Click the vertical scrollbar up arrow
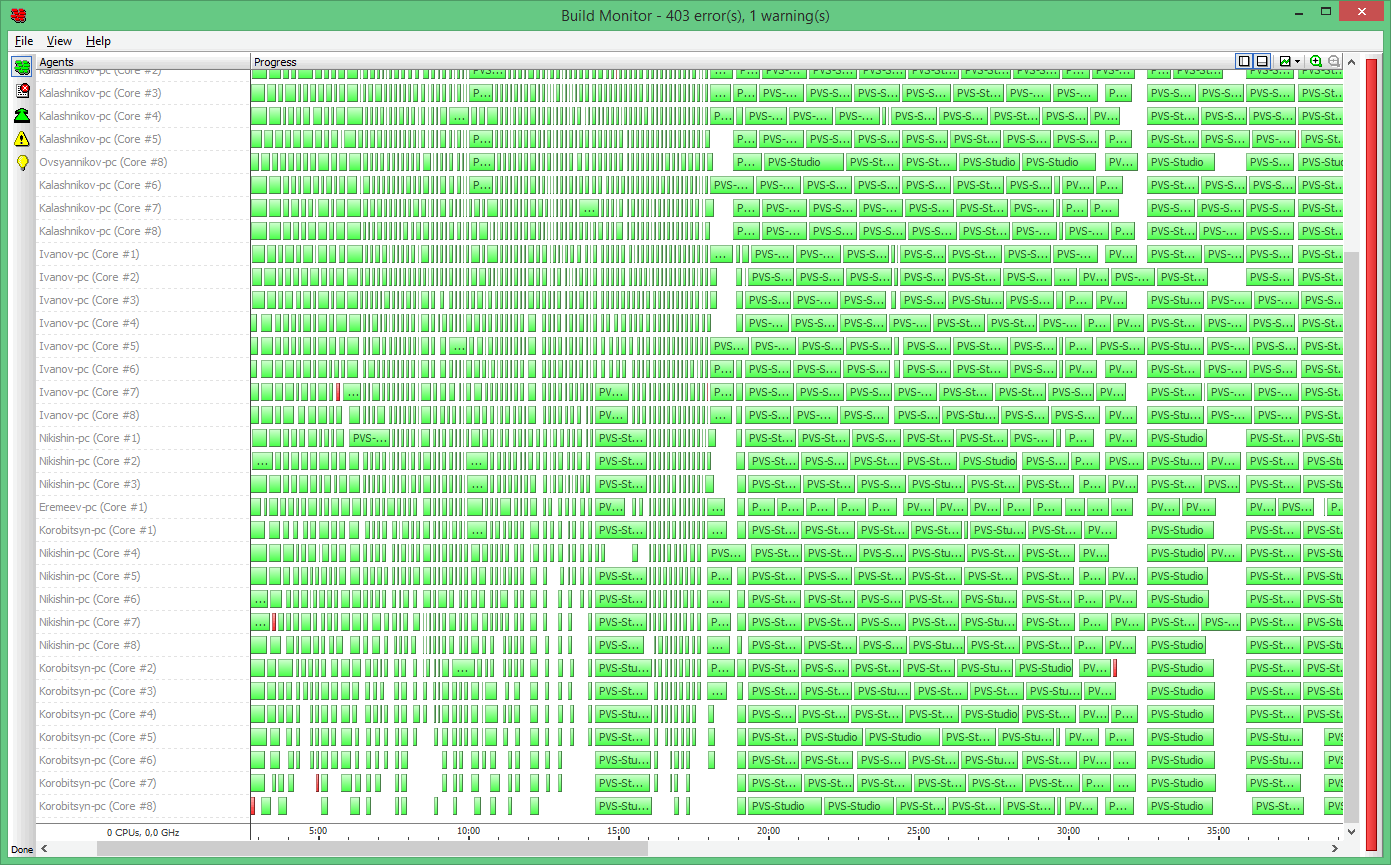 click(x=1351, y=62)
